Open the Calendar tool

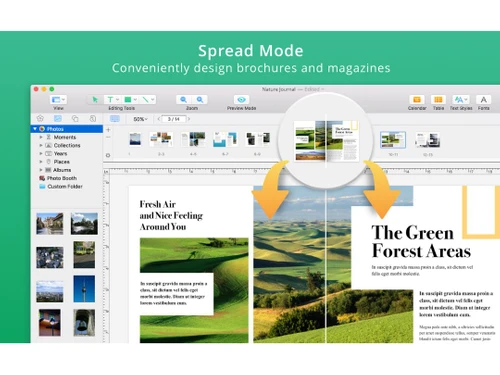417,99
